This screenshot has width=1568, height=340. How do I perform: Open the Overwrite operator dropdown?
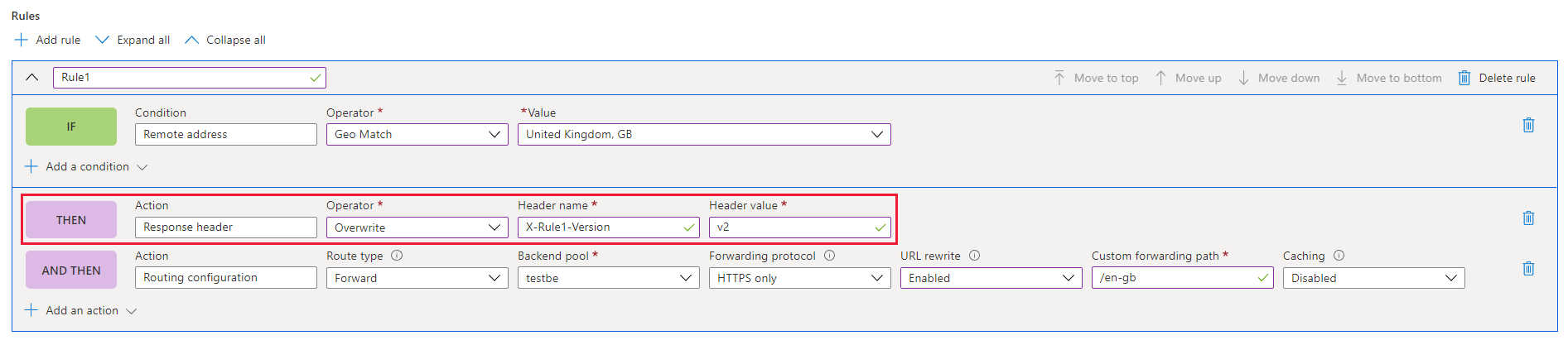417,227
